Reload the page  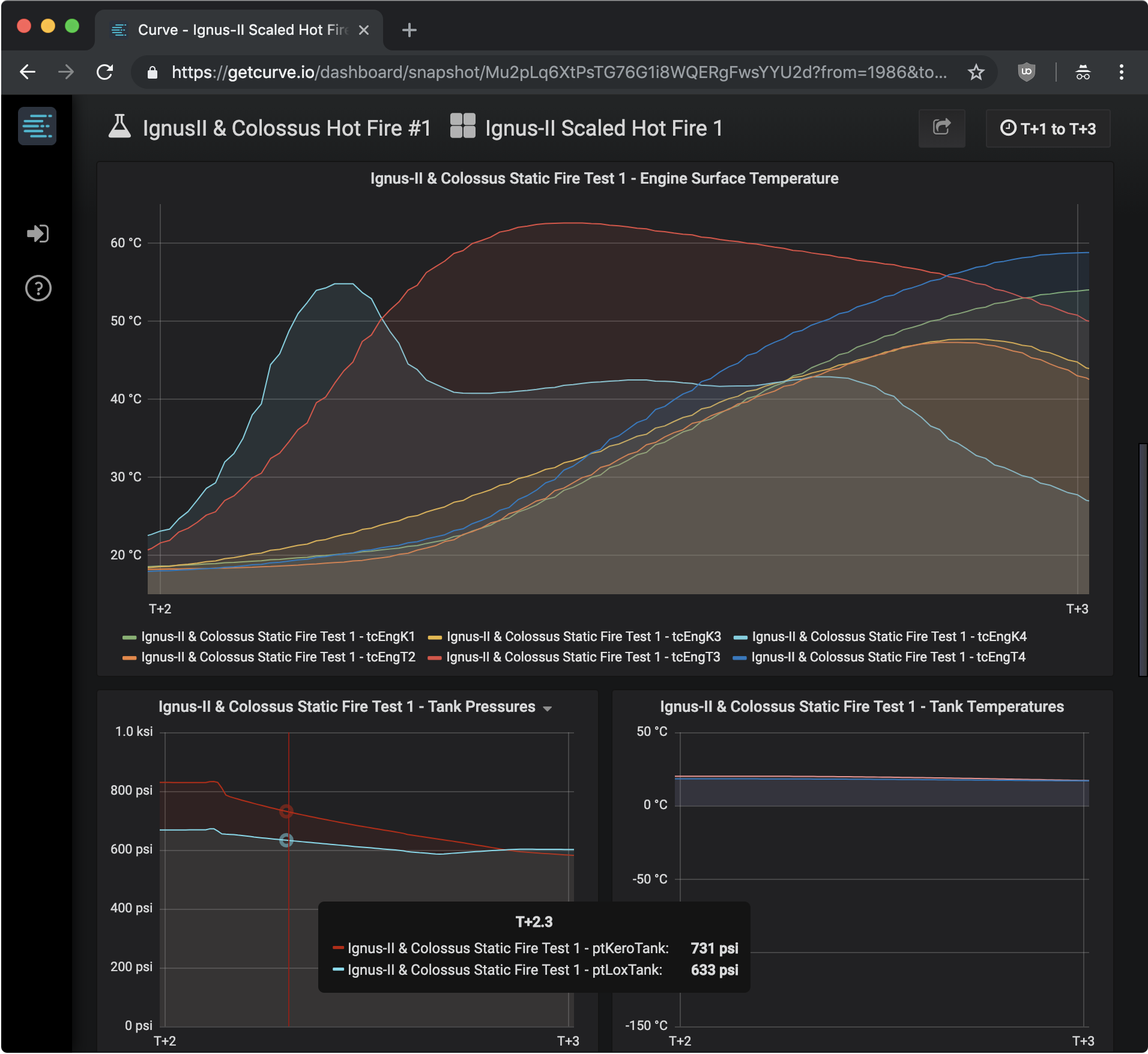(105, 73)
